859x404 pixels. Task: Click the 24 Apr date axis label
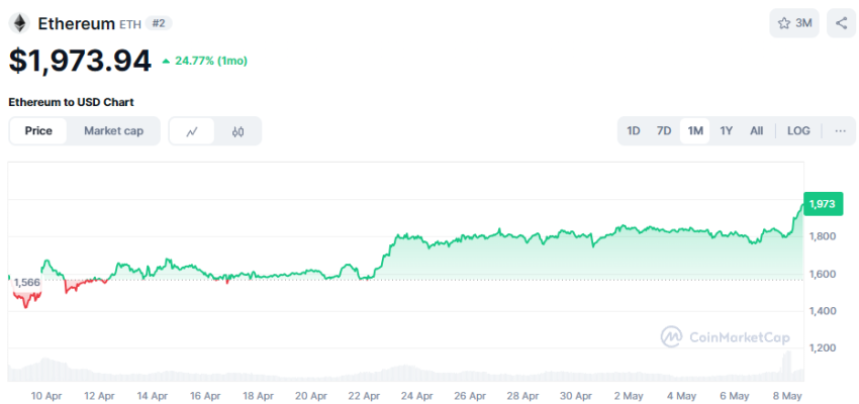click(417, 396)
